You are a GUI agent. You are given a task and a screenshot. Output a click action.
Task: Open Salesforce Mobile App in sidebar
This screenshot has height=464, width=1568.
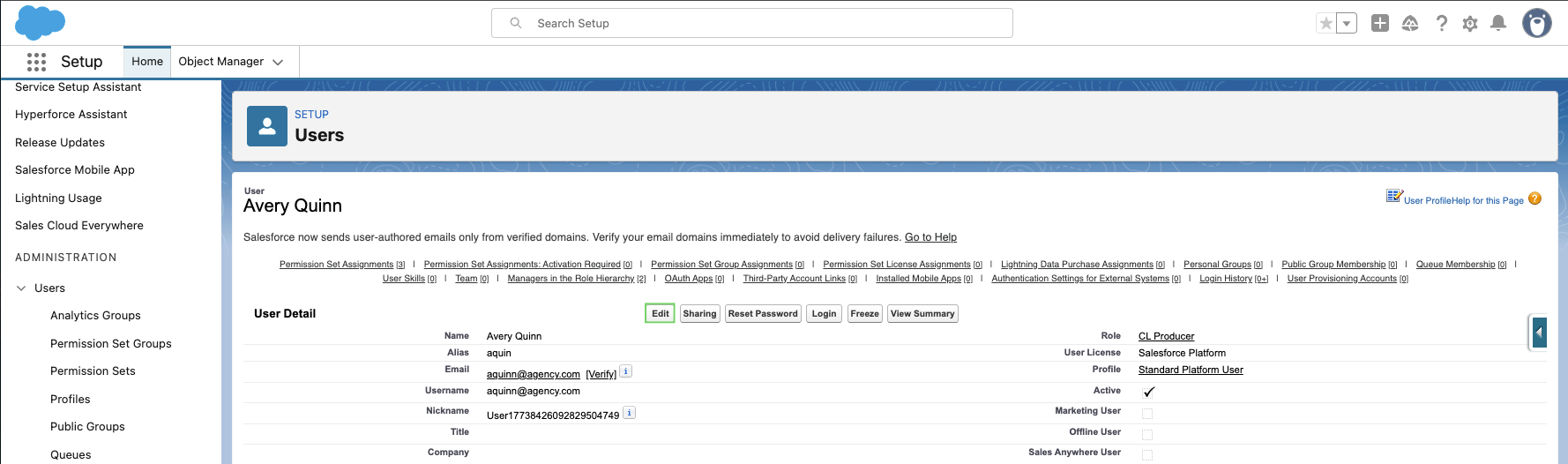pos(75,170)
